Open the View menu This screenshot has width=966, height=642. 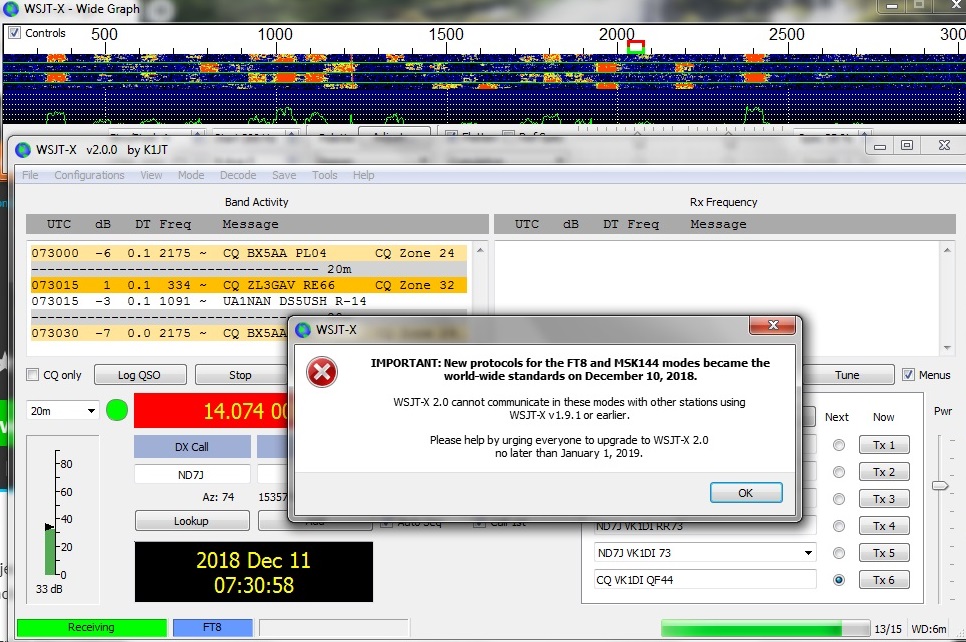pos(151,175)
